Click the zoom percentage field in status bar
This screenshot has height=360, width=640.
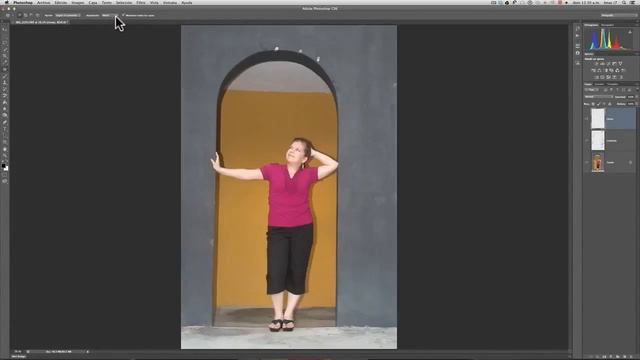coord(18,351)
